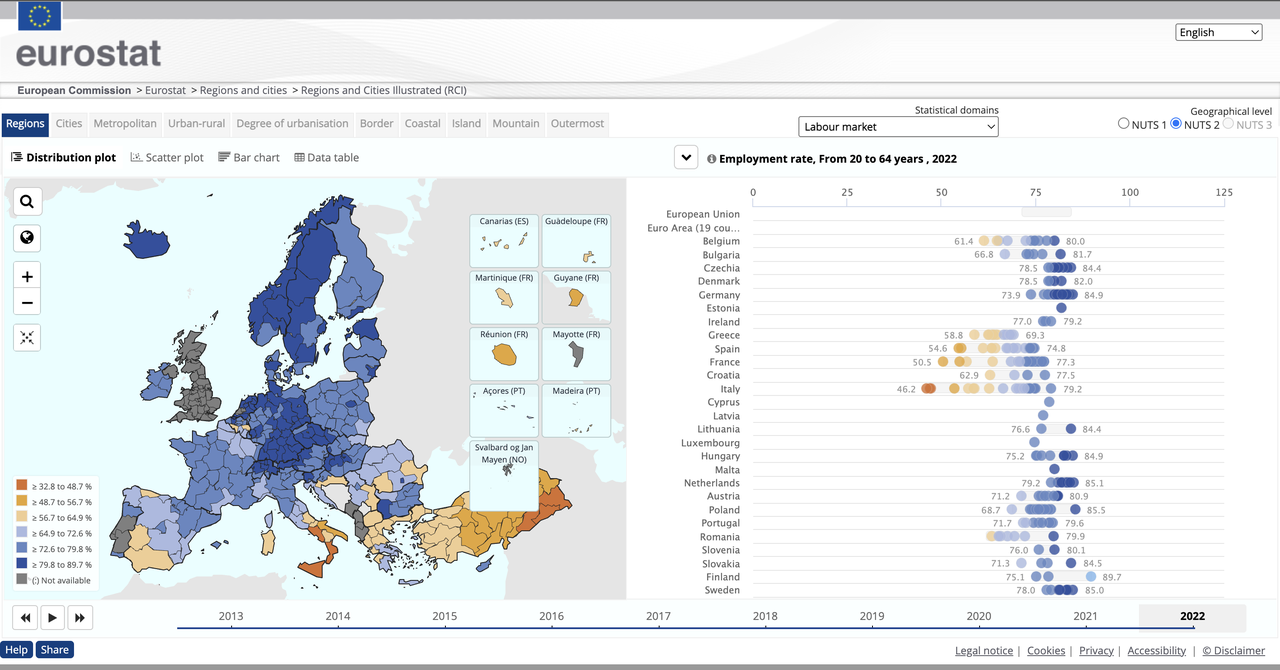Image resolution: width=1280 pixels, height=670 pixels.
Task: Click the Martinique (FR) inset map
Action: pos(504,297)
